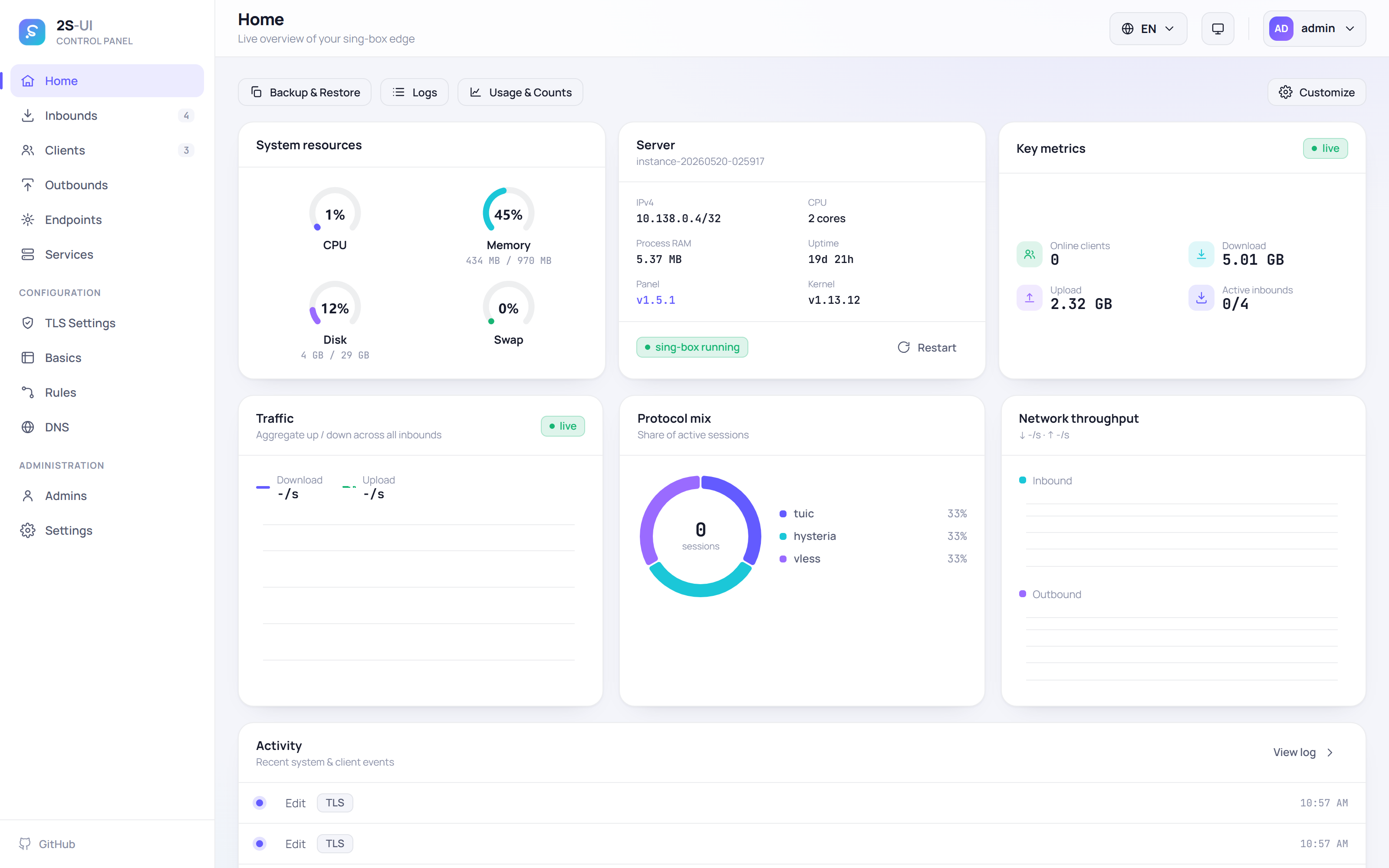Click the Settings gear icon in sidebar

point(27,530)
